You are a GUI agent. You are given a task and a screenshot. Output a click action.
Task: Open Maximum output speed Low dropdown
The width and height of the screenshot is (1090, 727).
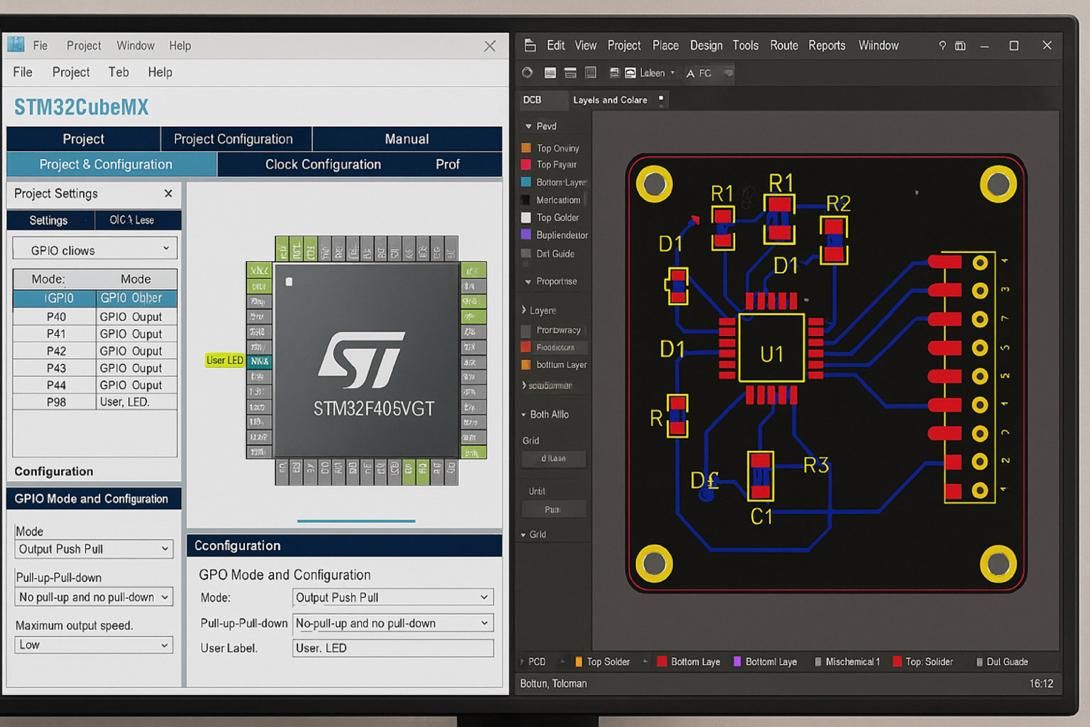[94, 645]
